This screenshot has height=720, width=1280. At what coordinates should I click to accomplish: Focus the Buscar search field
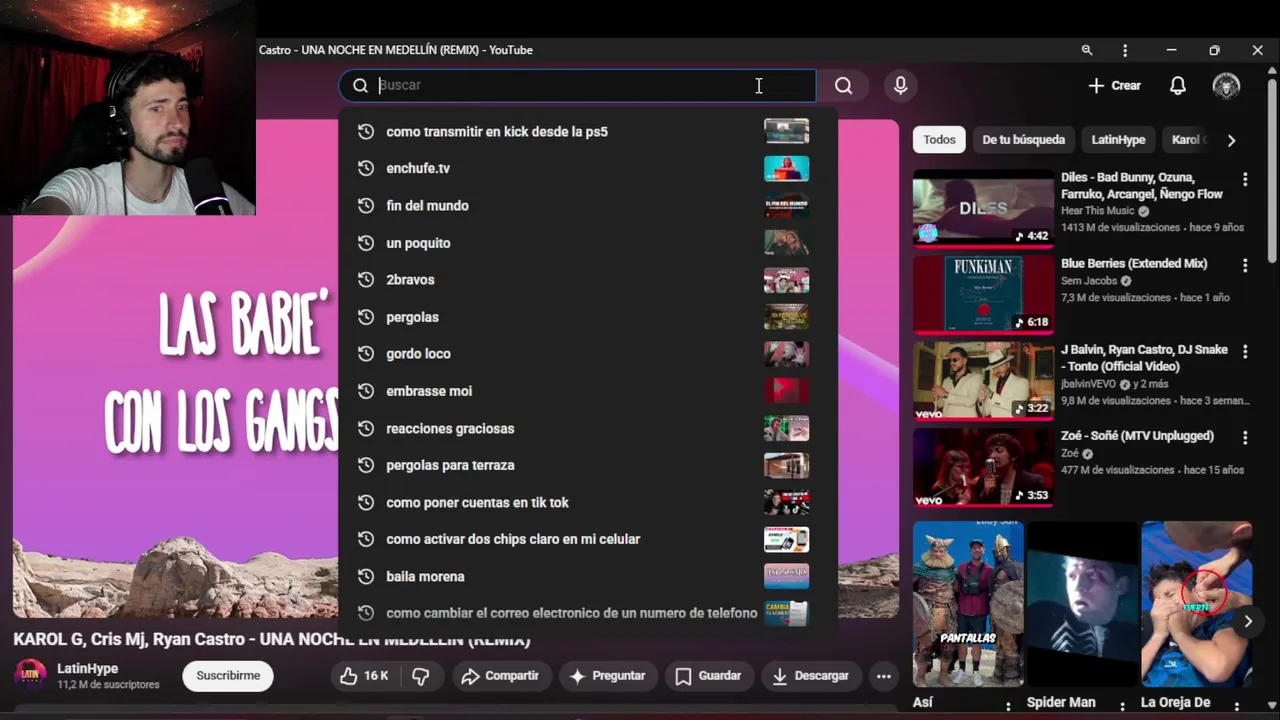coord(578,86)
